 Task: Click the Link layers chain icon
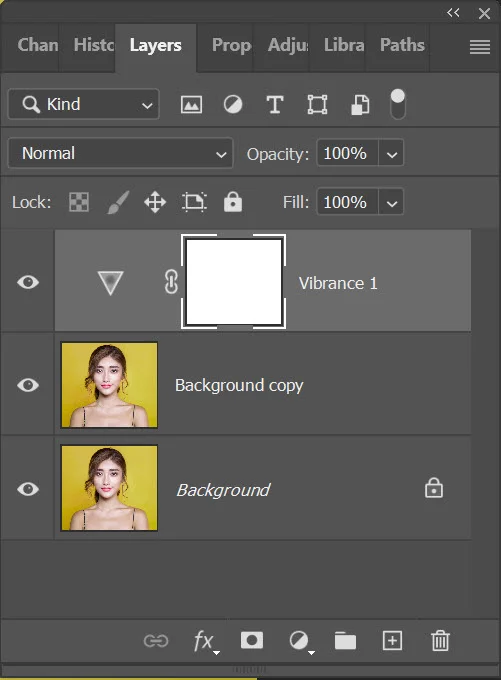156,641
